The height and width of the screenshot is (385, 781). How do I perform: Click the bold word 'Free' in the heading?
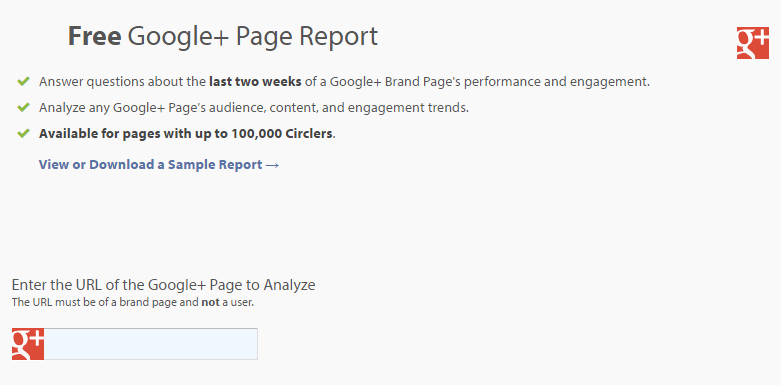[94, 36]
